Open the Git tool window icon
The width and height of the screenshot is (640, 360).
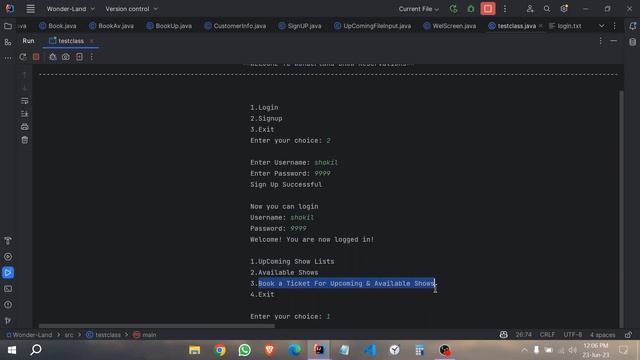(x=8, y=320)
